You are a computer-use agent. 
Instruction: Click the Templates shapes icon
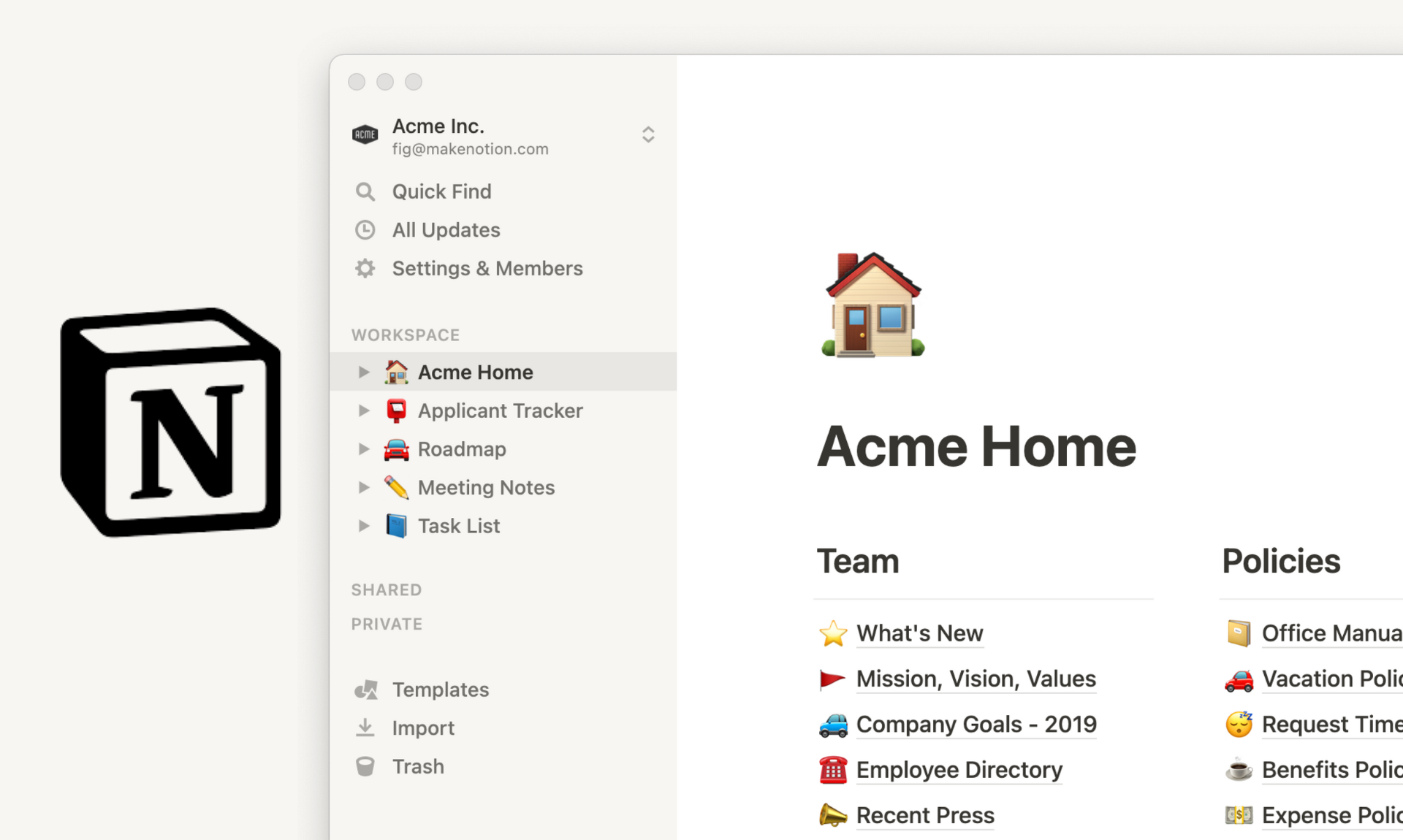pyautogui.click(x=365, y=690)
